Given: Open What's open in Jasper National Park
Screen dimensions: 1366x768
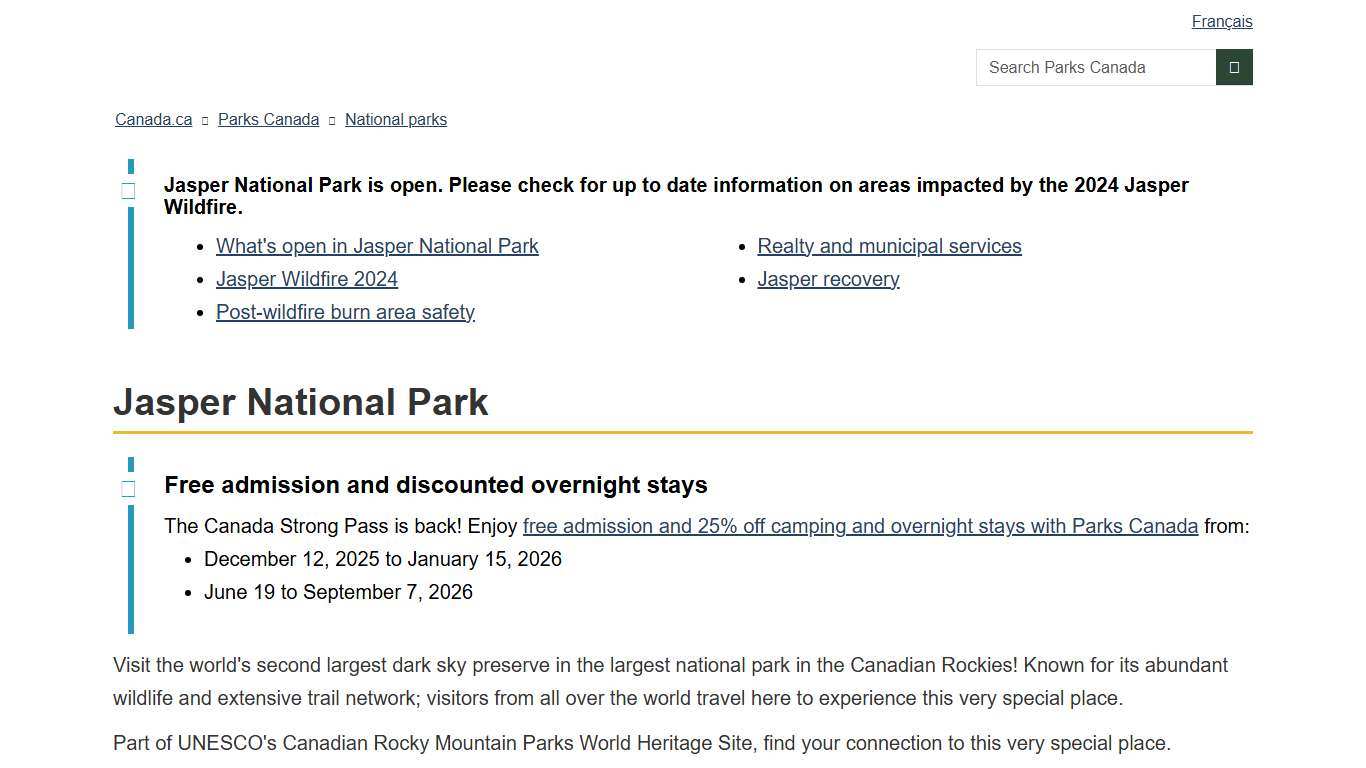Looking at the screenshot, I should coord(377,246).
